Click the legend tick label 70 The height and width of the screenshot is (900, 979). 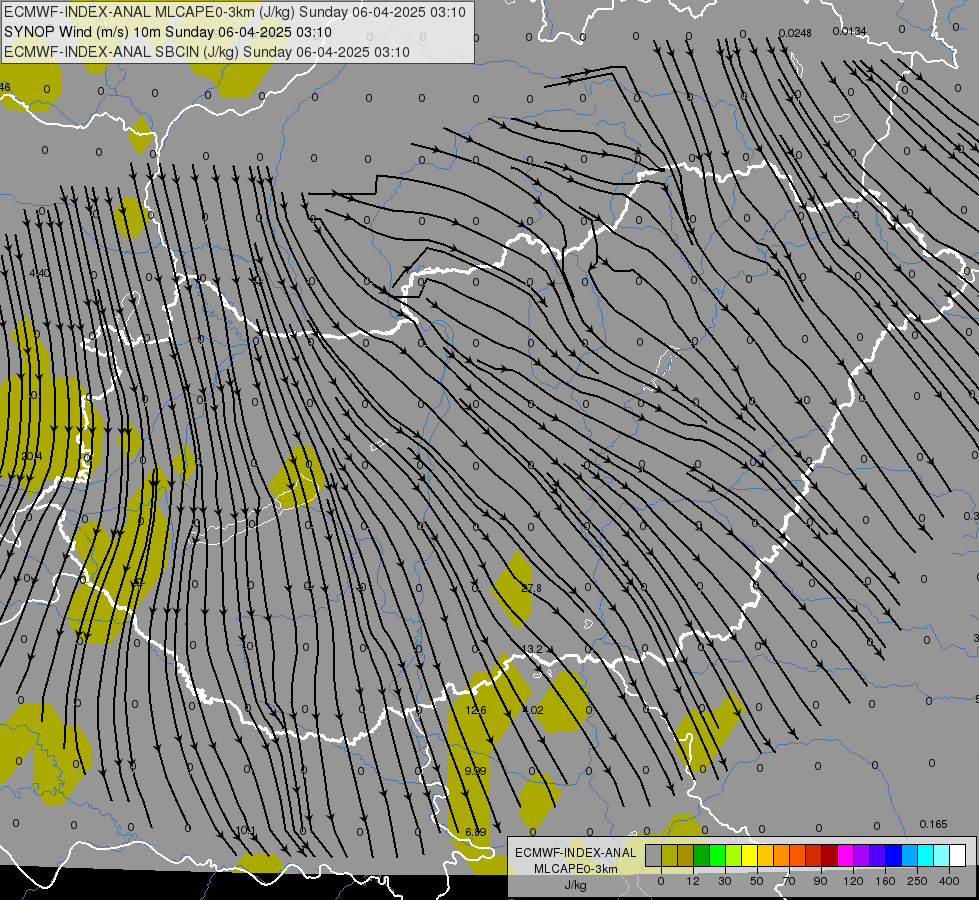pyautogui.click(x=789, y=881)
